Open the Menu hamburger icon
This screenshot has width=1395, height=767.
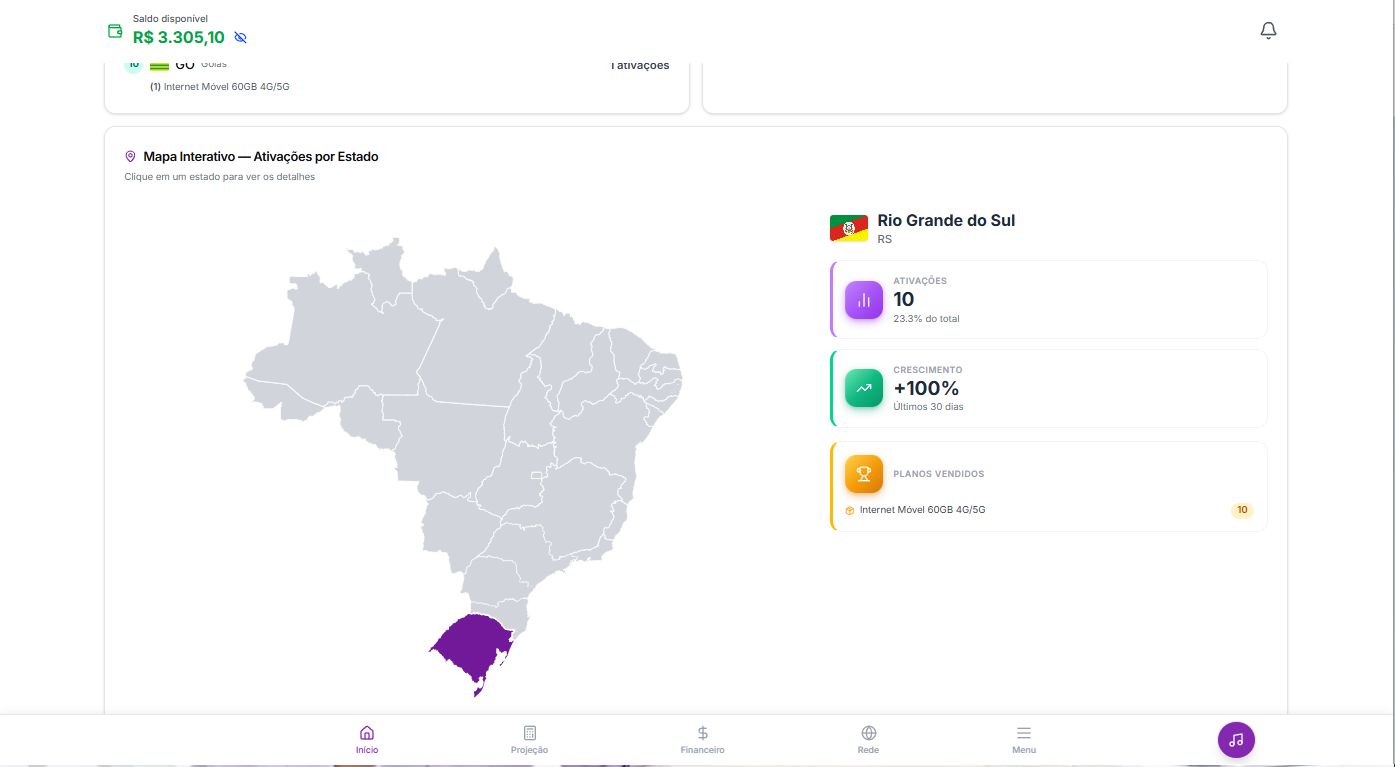click(1024, 732)
